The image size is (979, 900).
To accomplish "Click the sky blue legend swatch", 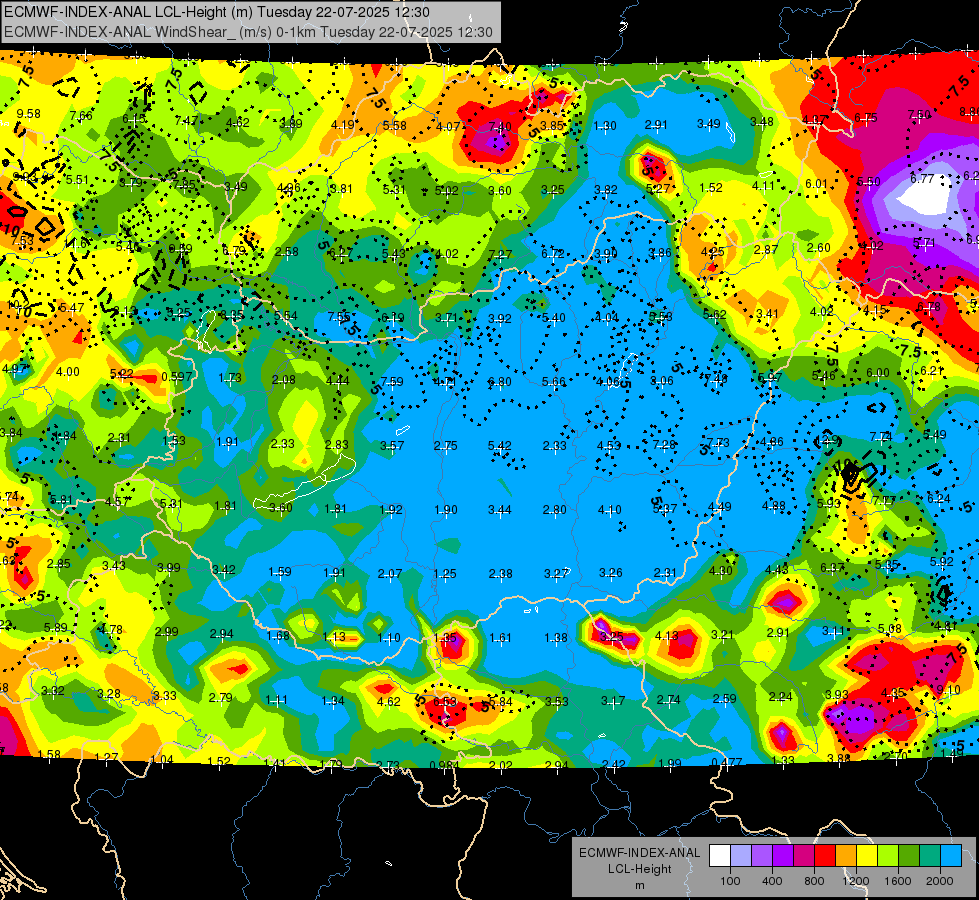I will (951, 856).
